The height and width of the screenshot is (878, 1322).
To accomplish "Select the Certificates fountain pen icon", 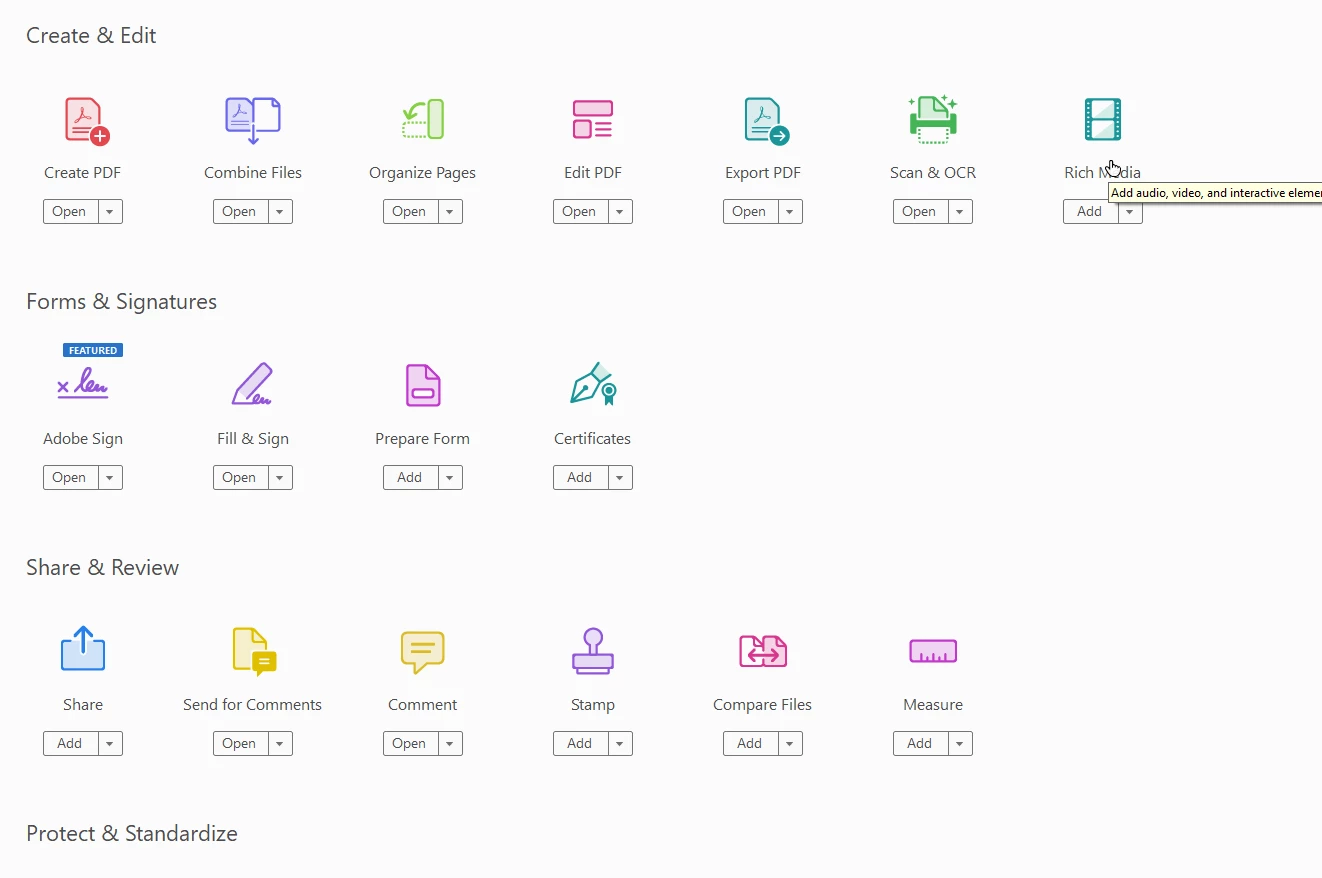I will pyautogui.click(x=593, y=384).
